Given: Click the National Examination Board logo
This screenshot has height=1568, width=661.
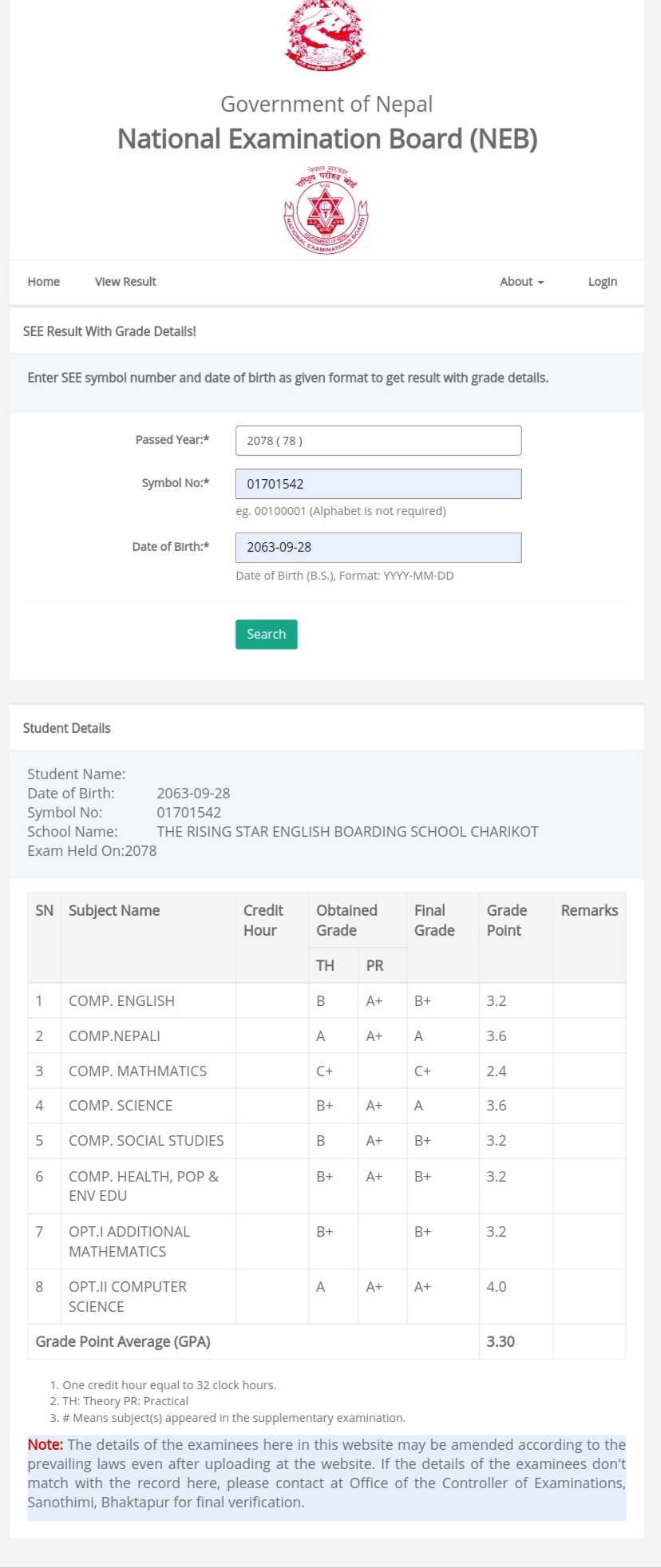Looking at the screenshot, I should click(x=326, y=211).
